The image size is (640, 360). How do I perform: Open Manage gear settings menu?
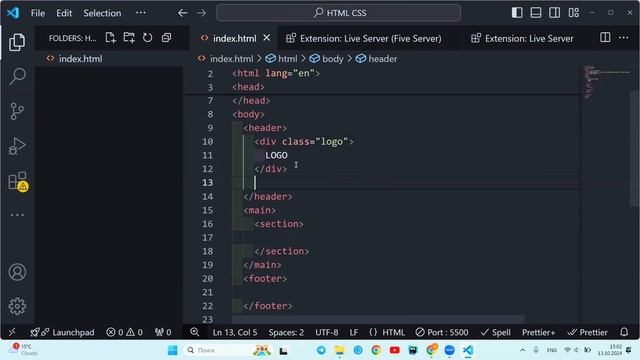(17, 306)
